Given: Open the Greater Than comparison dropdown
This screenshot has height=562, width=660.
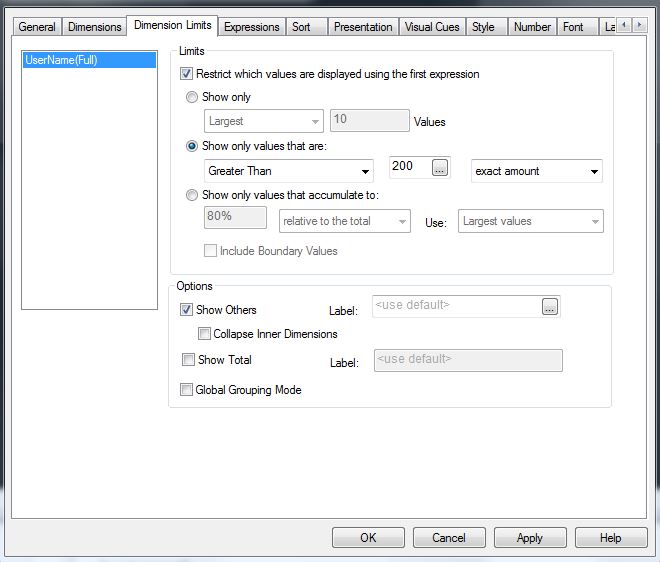Looking at the screenshot, I should coord(288,171).
